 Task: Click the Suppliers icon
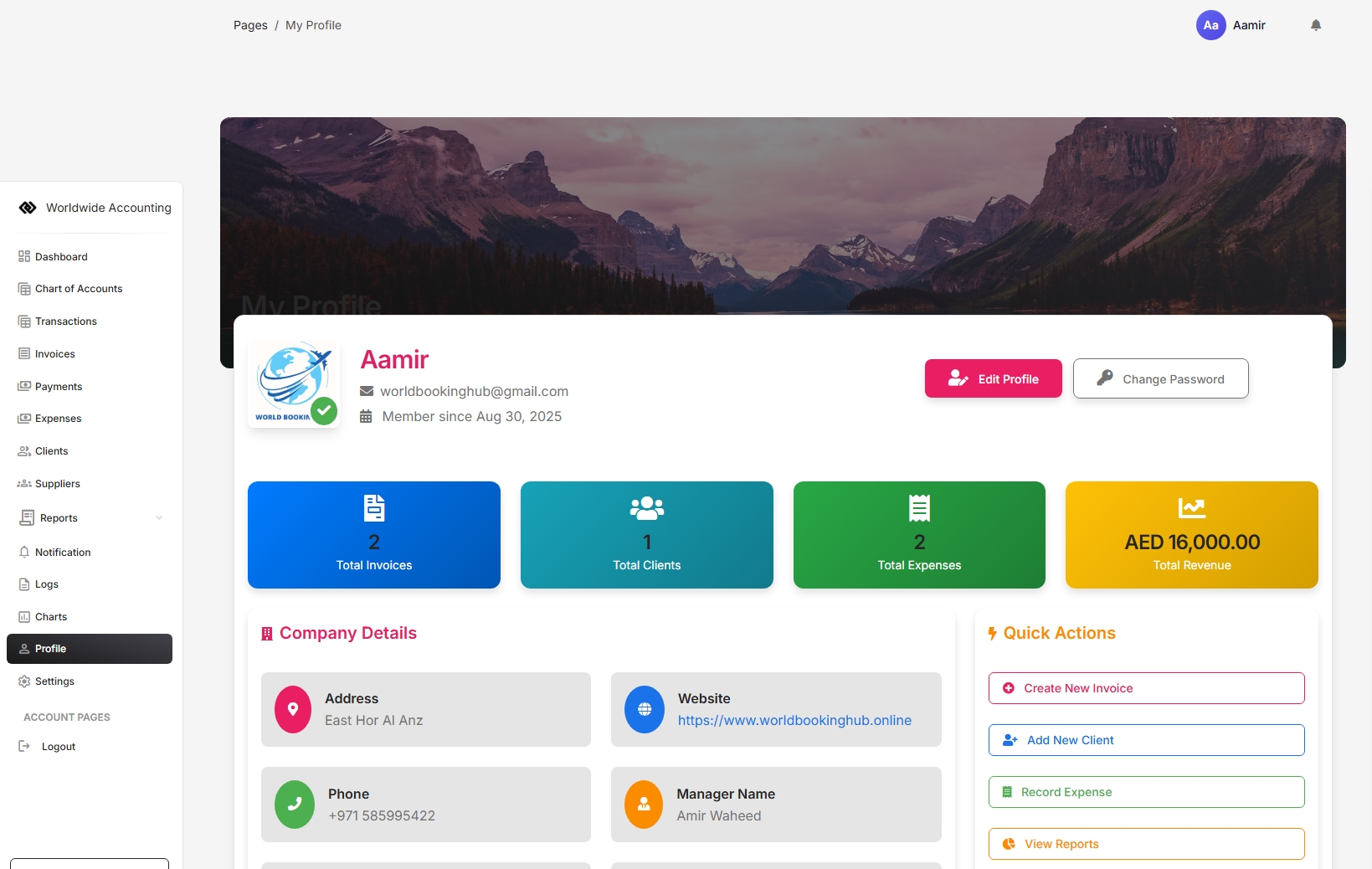pyautogui.click(x=23, y=484)
